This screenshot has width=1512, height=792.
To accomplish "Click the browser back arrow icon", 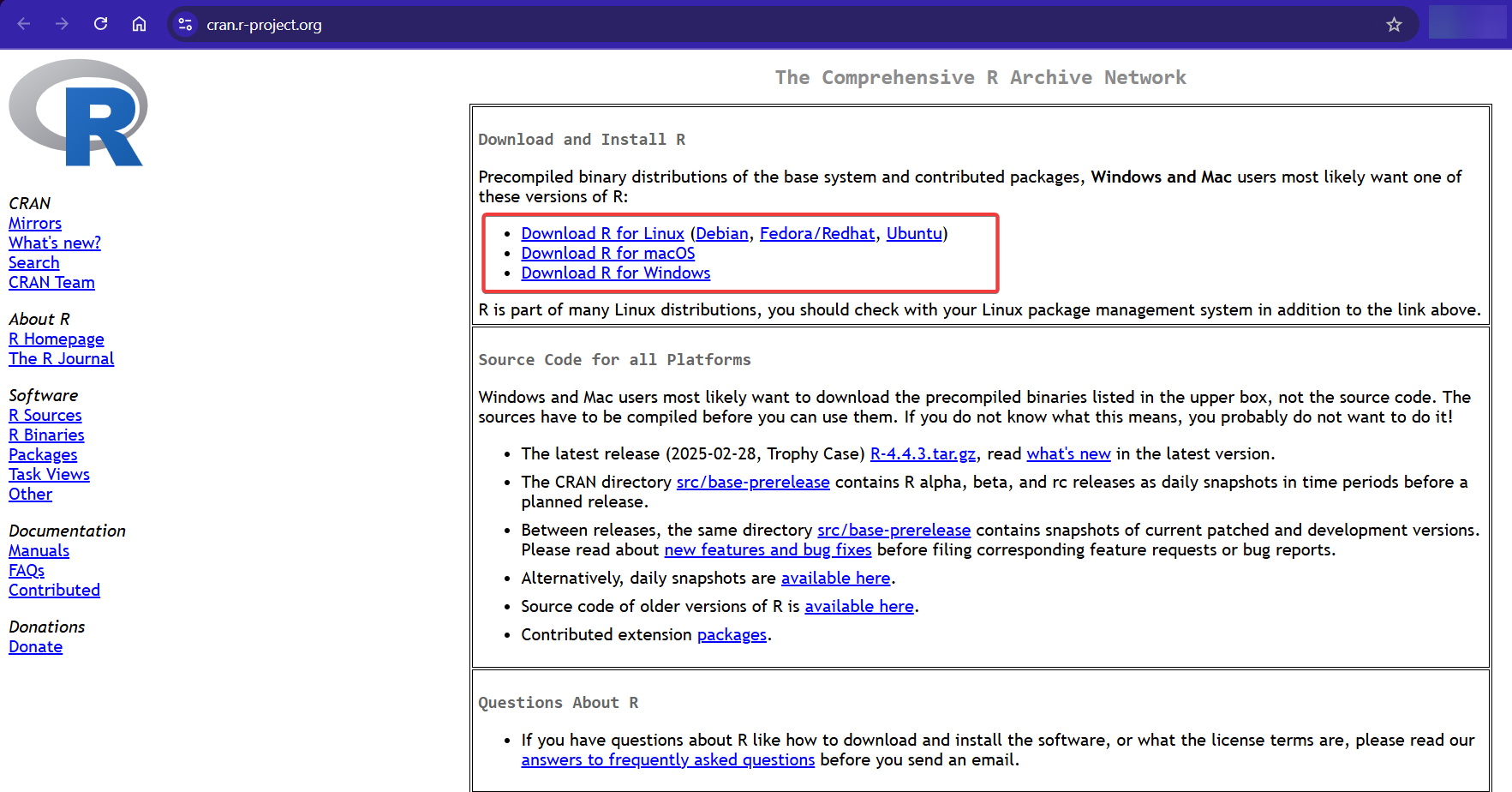I will 23,24.
